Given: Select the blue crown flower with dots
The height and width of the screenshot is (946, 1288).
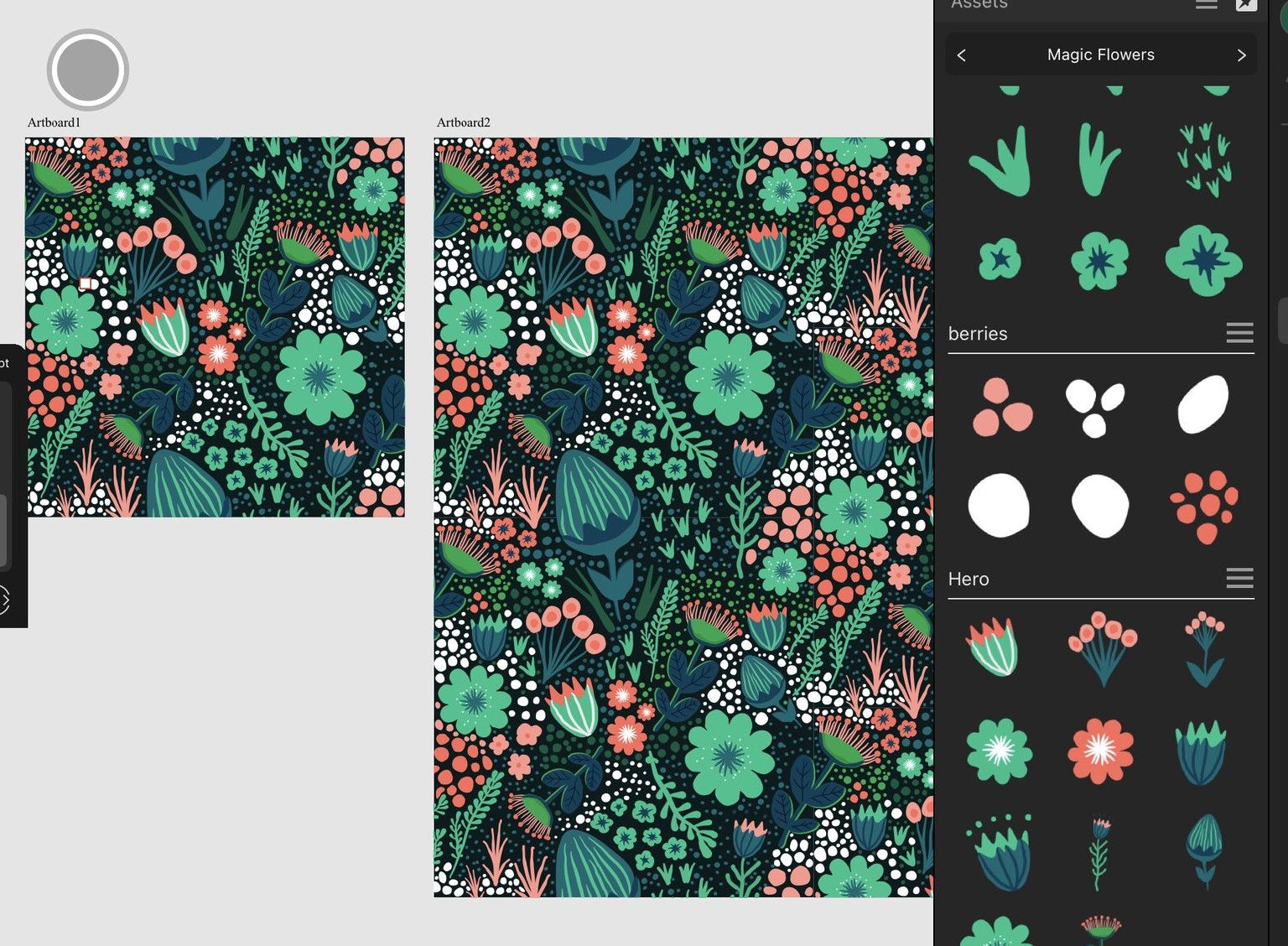Looking at the screenshot, I should (1000, 852).
